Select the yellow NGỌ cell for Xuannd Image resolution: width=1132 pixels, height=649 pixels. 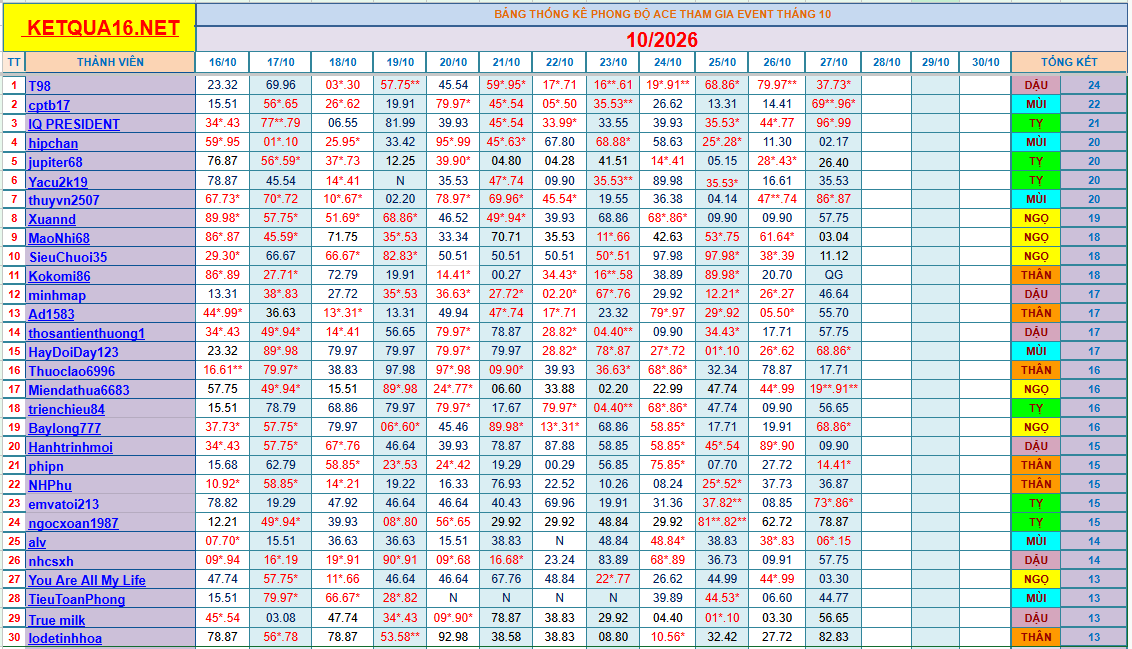click(x=1036, y=218)
